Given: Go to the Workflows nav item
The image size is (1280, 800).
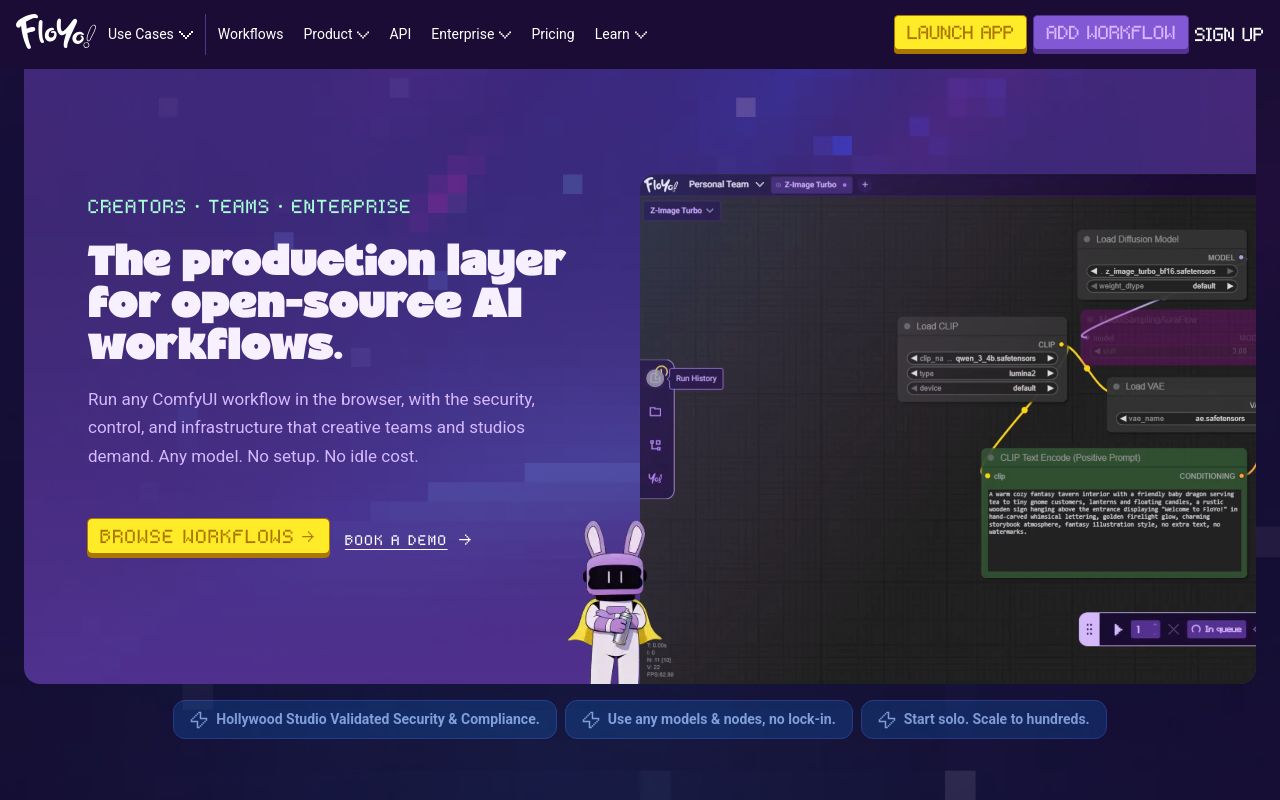Looking at the screenshot, I should click(x=250, y=34).
